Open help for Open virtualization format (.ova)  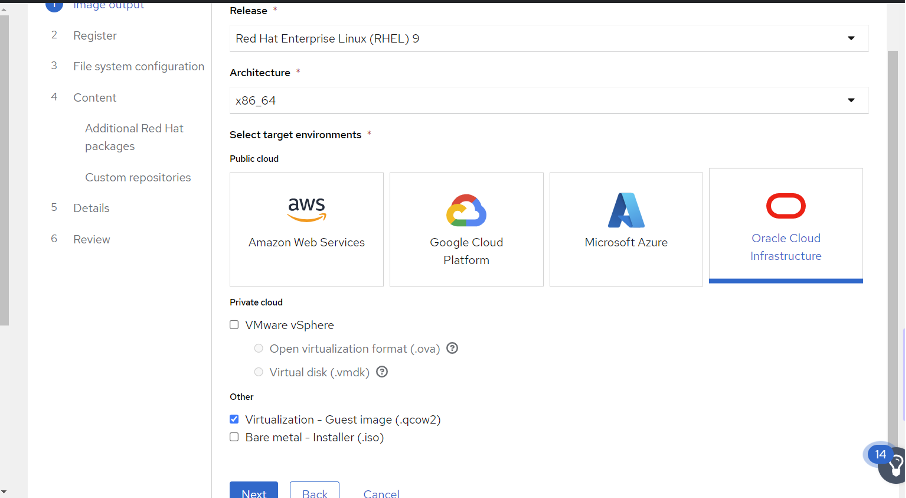[x=452, y=348]
